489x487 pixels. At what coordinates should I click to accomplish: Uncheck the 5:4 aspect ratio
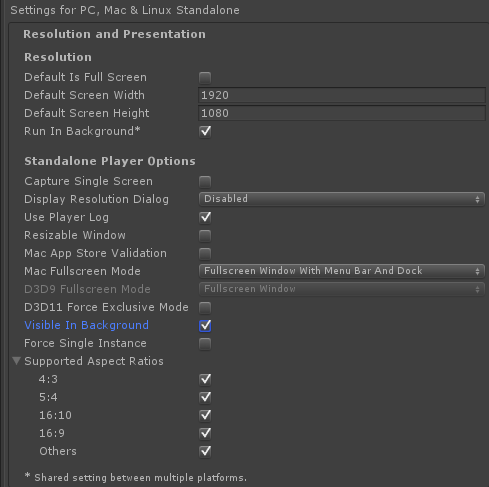(x=205, y=397)
